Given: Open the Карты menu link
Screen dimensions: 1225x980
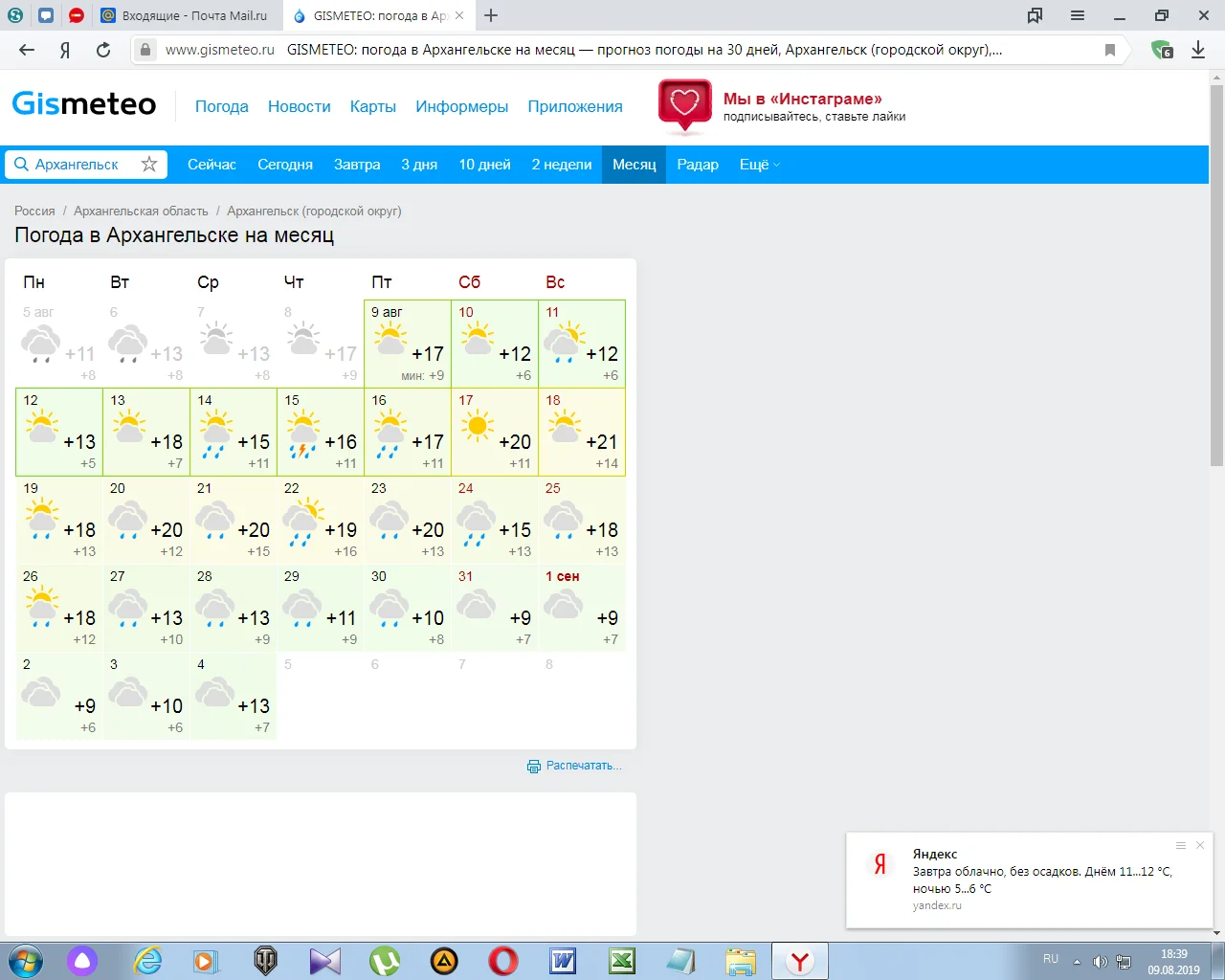Looking at the screenshot, I should (x=373, y=106).
